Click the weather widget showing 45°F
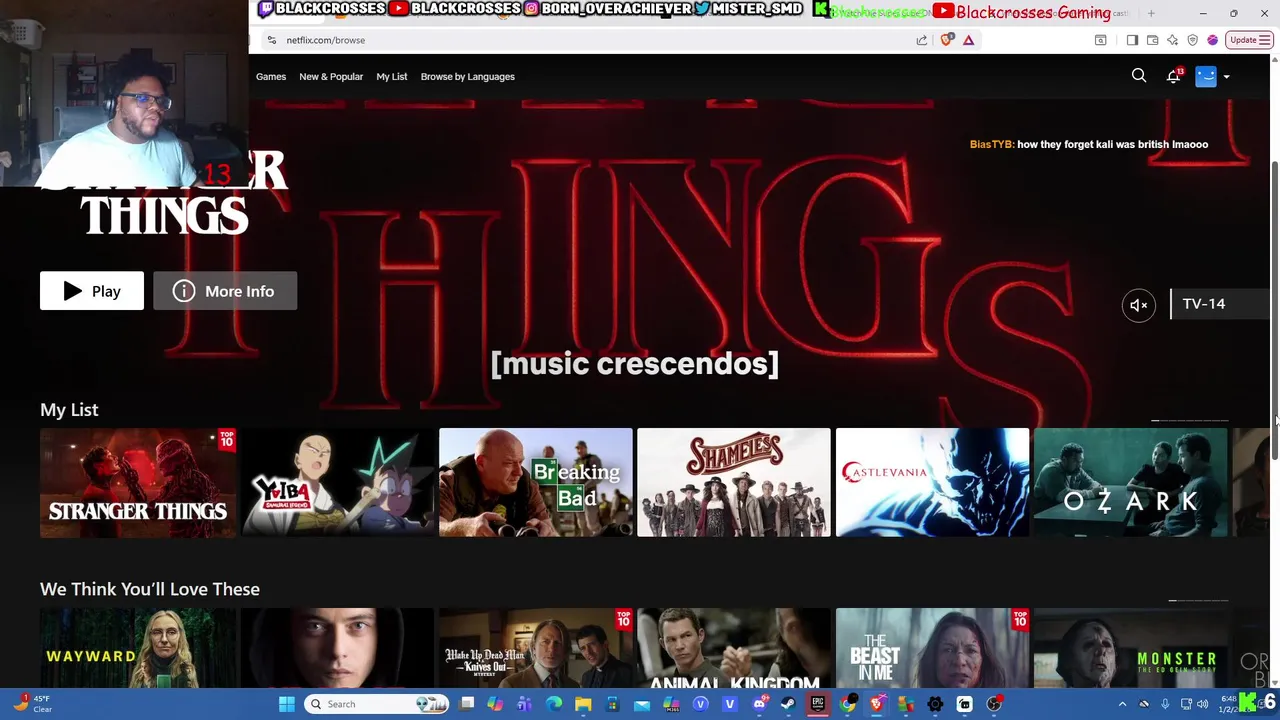1280x720 pixels. pyautogui.click(x=30, y=704)
